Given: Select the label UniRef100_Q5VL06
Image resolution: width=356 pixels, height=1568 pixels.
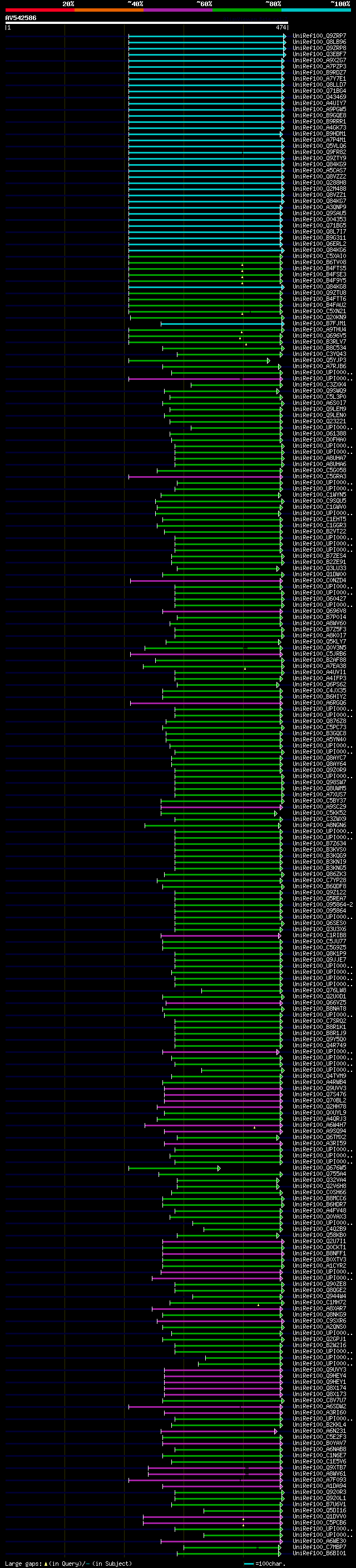Looking at the screenshot, I should click(319, 146).
